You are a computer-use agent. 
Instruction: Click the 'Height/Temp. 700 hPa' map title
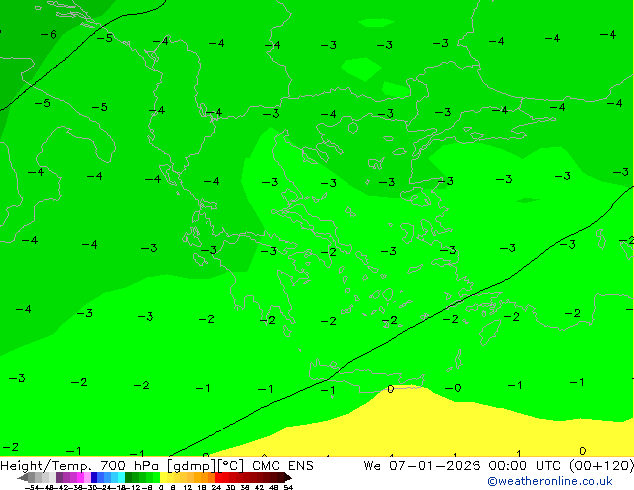tap(81, 466)
